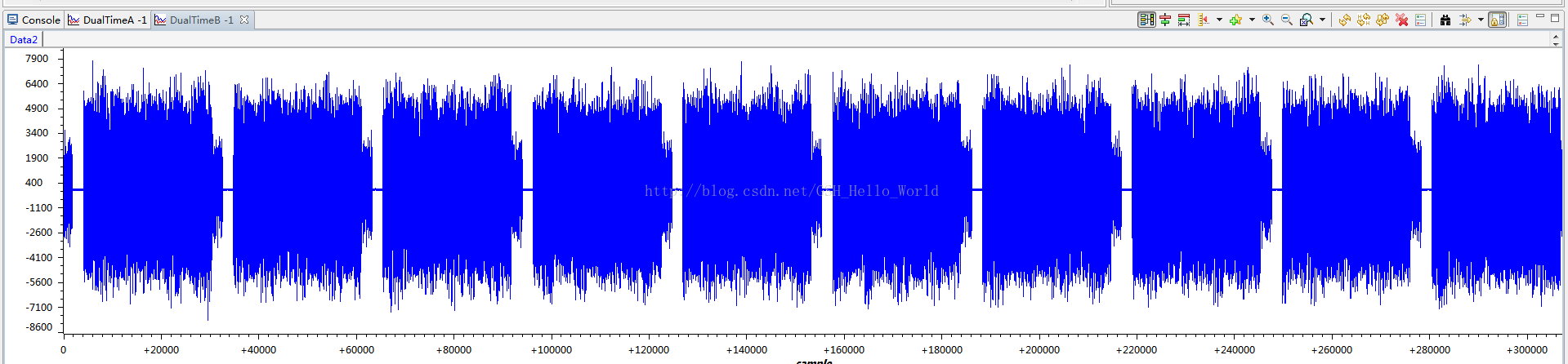Click the ruler with red marker icon
This screenshot has height=364, width=1568.
[x=1203, y=20]
